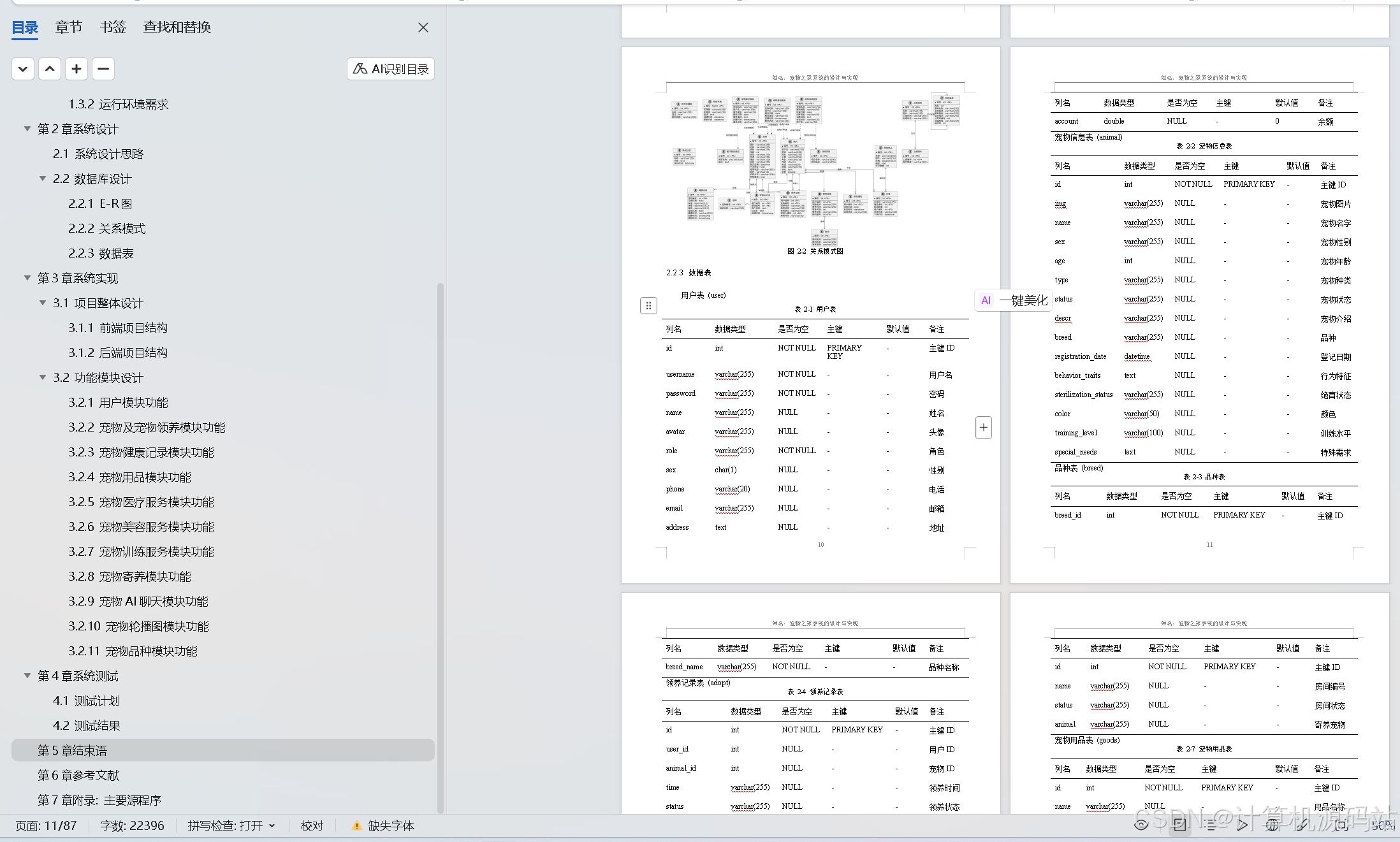Switch to web layout globe icon
This screenshot has height=842, width=1400.
coord(1272,825)
